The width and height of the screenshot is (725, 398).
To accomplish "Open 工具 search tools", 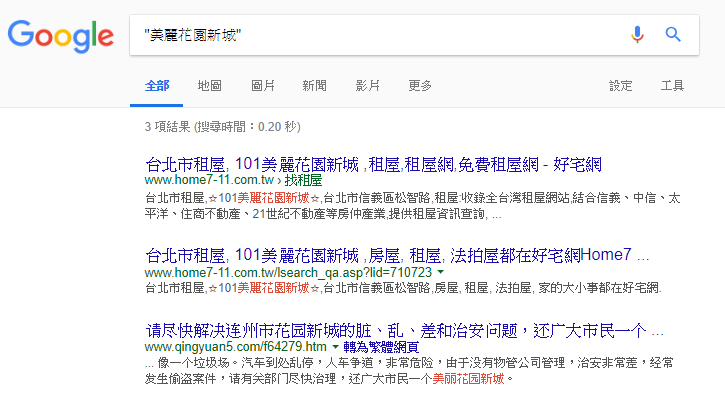I will 672,86.
